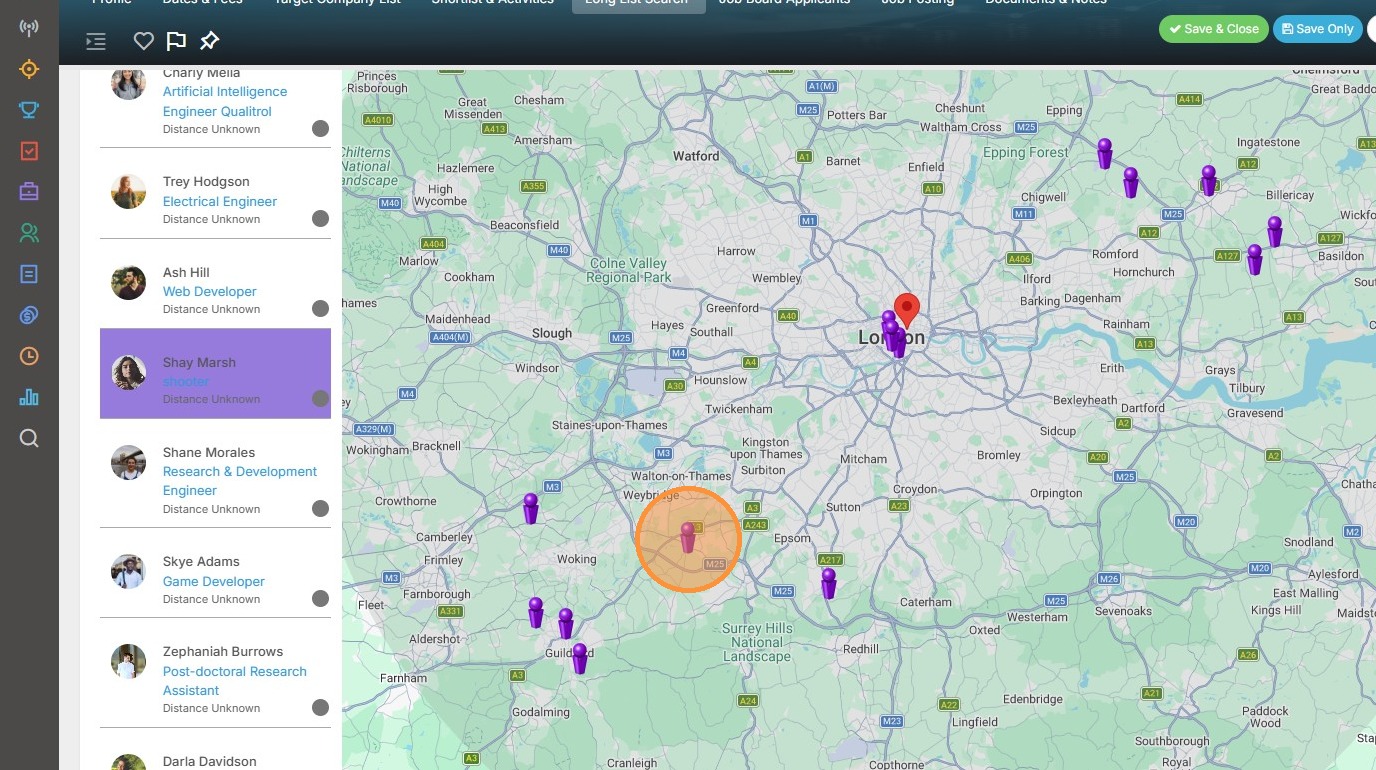This screenshot has width=1376, height=770.
Task: Open the orange clock sidebar icon
Action: (x=29, y=356)
